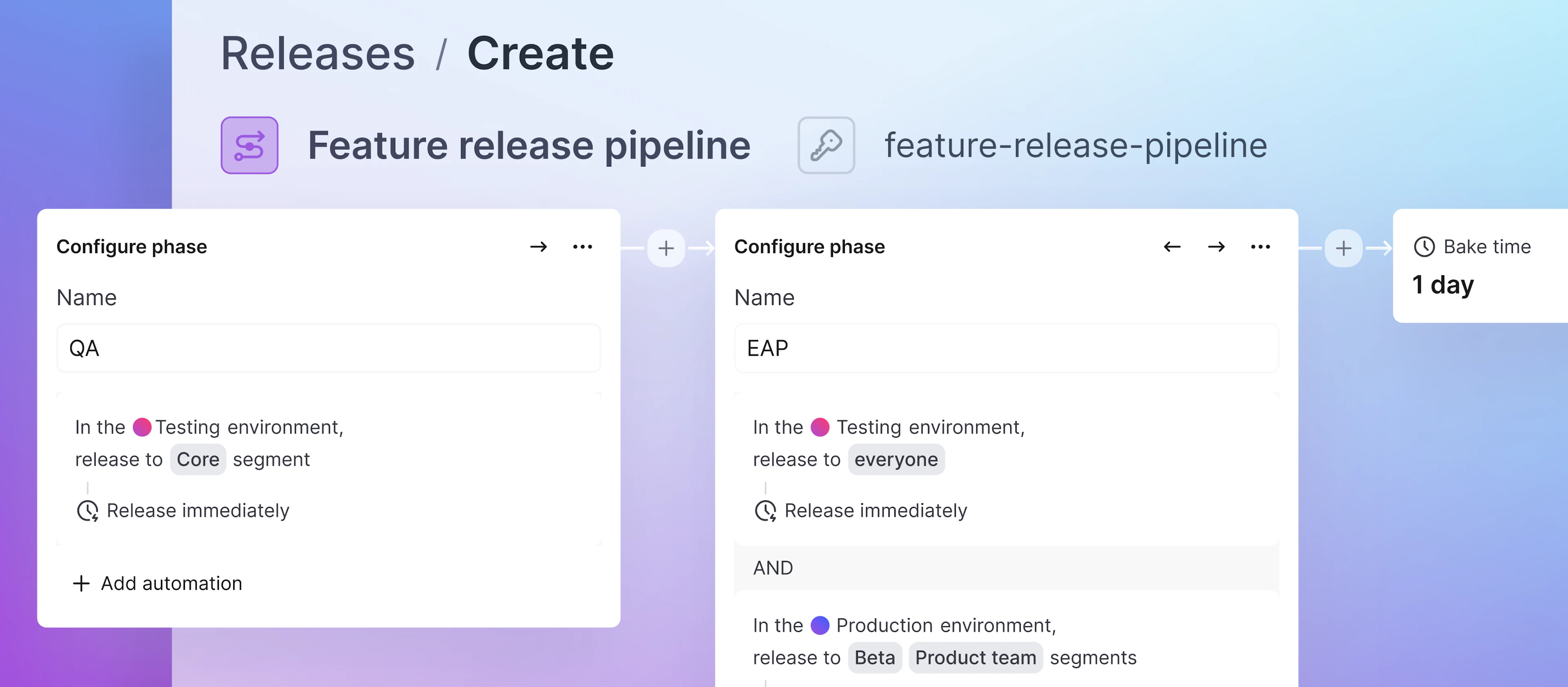Viewport: 1568px width, 687px height.
Task: Click the plus between QA and EAP phases
Action: [666, 248]
